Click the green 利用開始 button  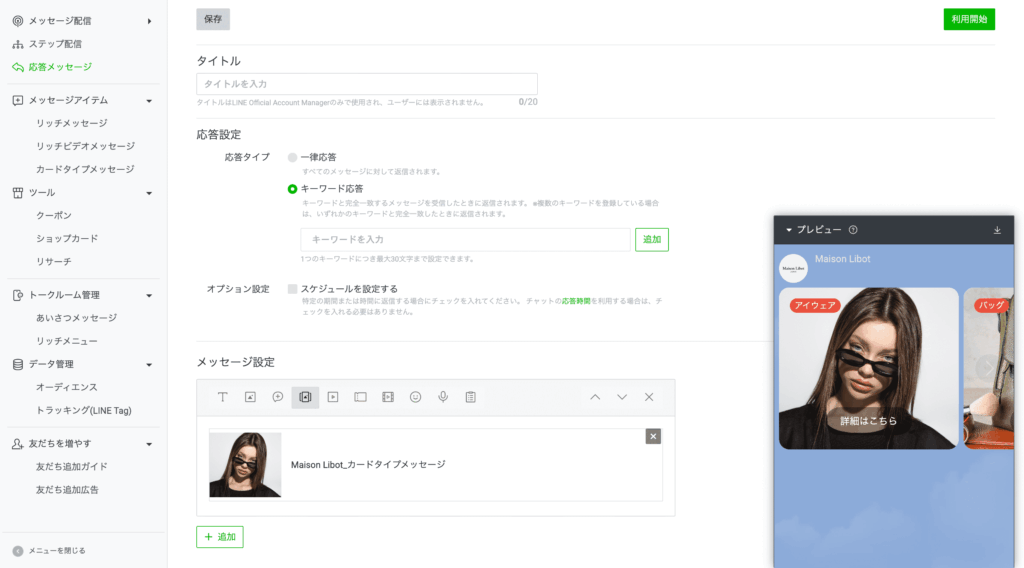coord(968,19)
